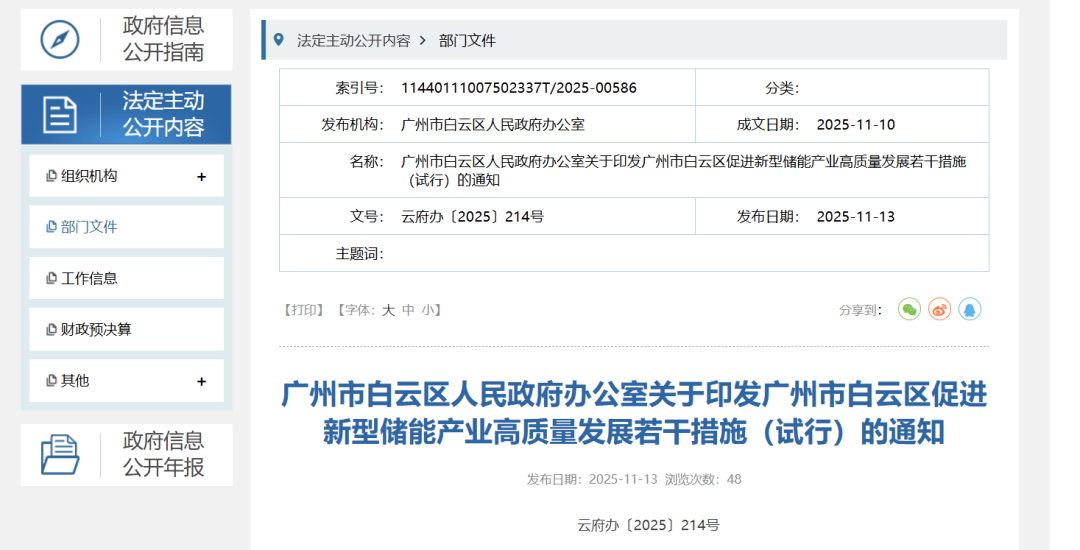Click the compass icon beside 政府信息公开指南
Screen dimensions: 1080x550
[60, 40]
